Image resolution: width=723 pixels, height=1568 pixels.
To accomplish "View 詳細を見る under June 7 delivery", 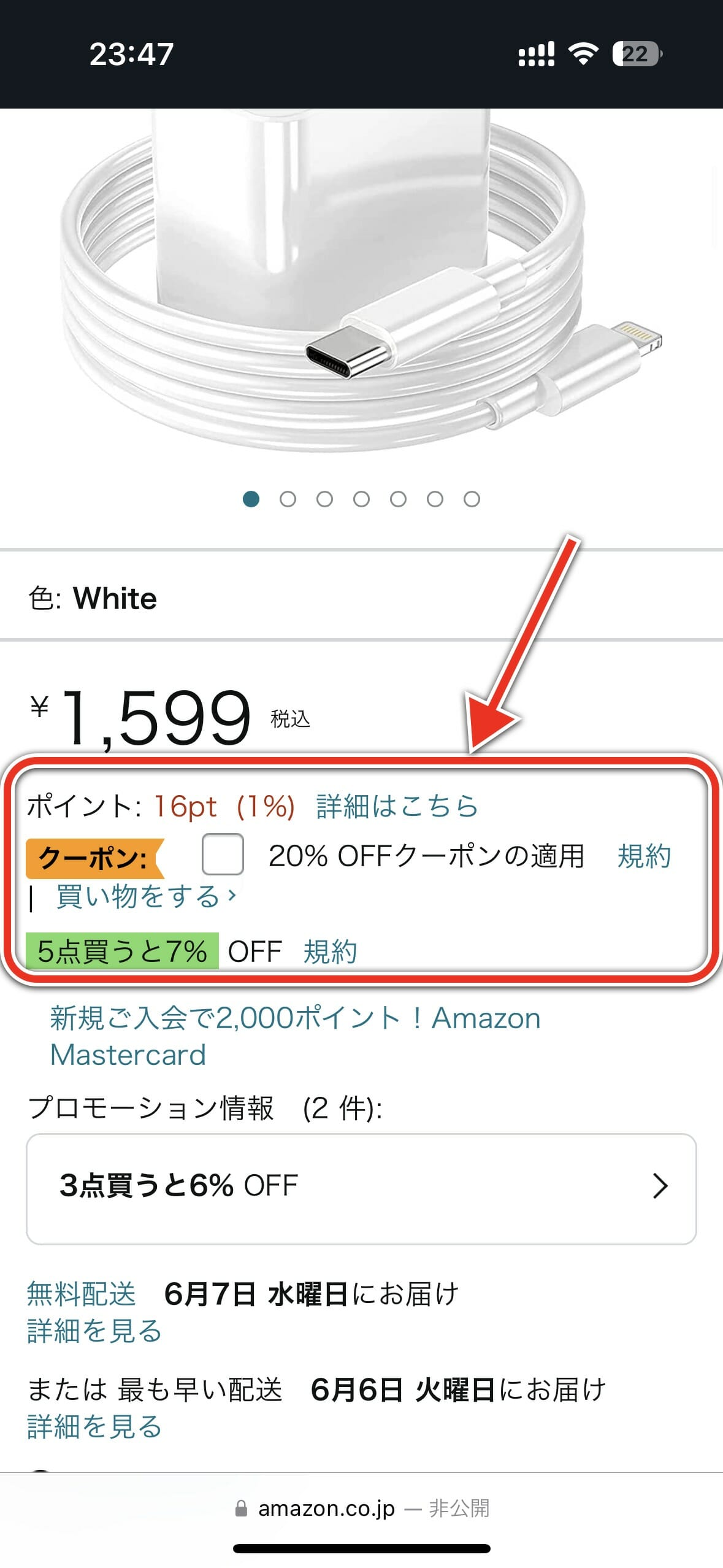I will [x=94, y=1331].
